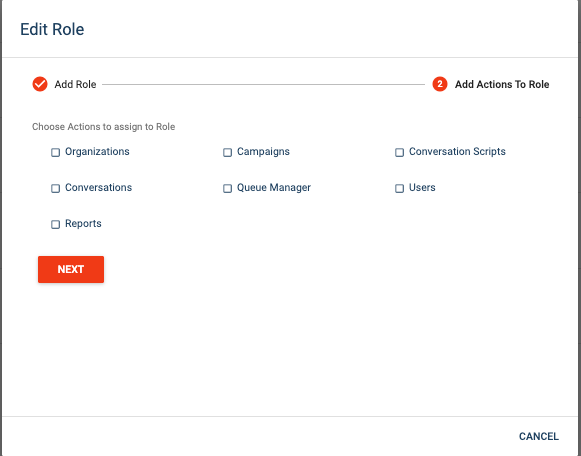Cancel the Edit Role dialog
Image resolution: width=581 pixels, height=456 pixels.
tap(538, 436)
